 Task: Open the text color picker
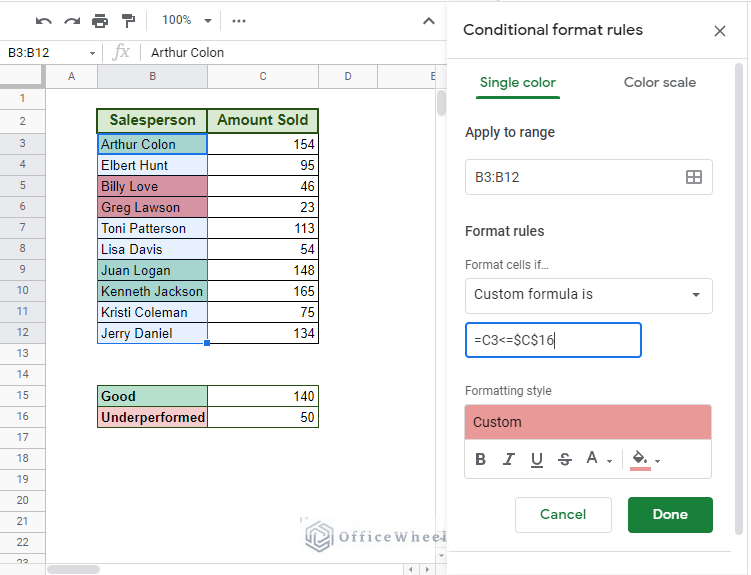click(x=597, y=459)
